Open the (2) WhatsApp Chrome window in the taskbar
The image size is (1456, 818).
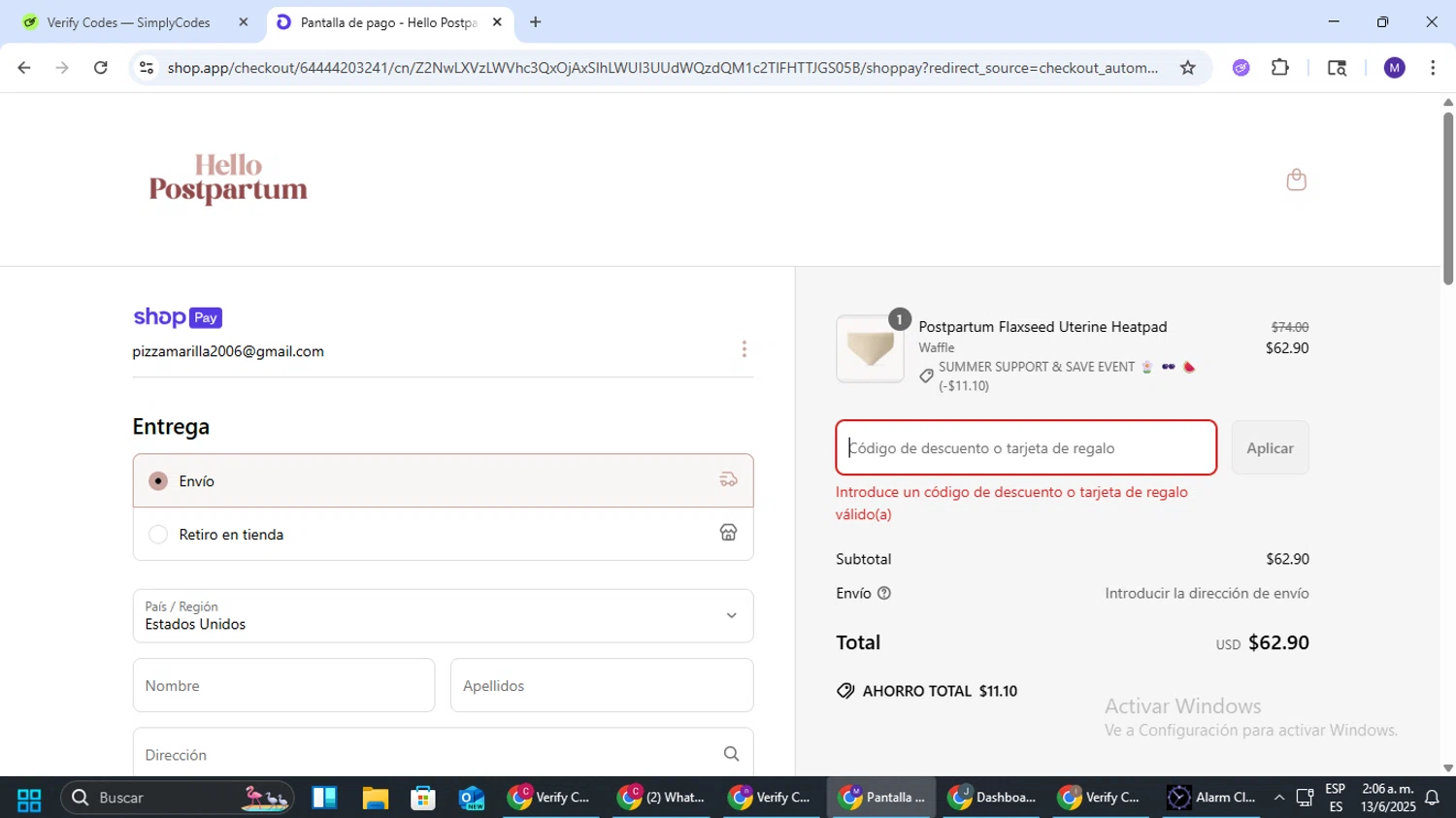[661, 798]
